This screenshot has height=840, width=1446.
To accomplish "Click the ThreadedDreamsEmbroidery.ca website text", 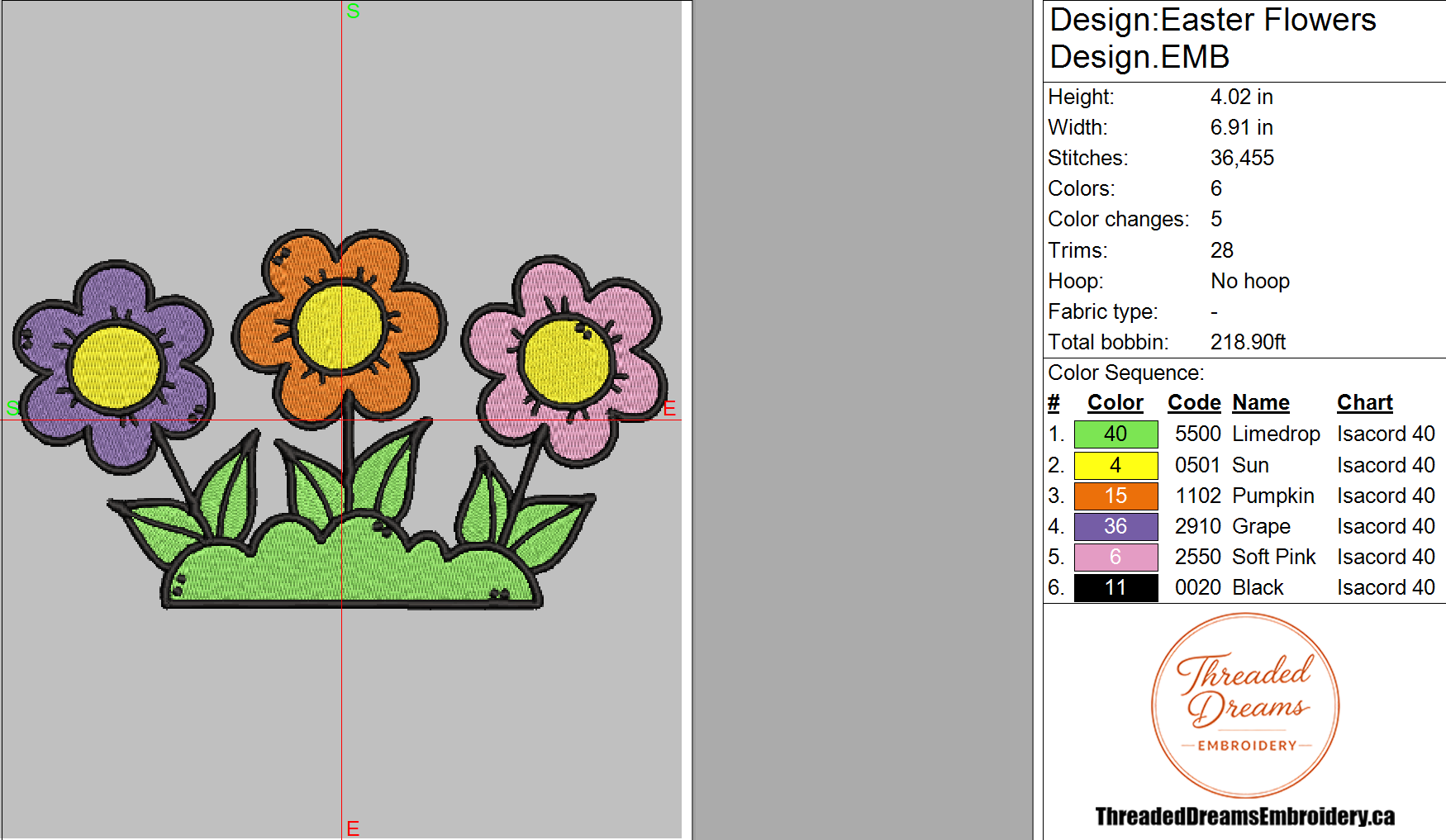I will pyautogui.click(x=1244, y=817).
